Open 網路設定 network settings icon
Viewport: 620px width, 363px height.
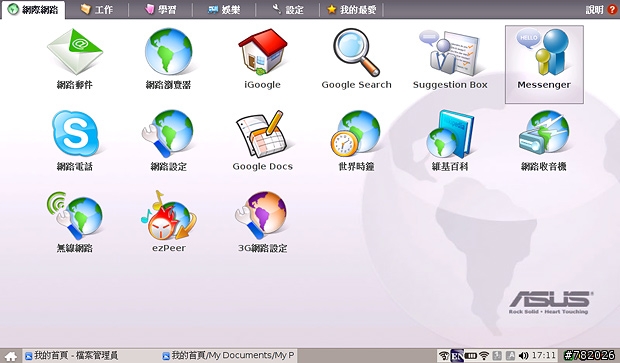168,134
